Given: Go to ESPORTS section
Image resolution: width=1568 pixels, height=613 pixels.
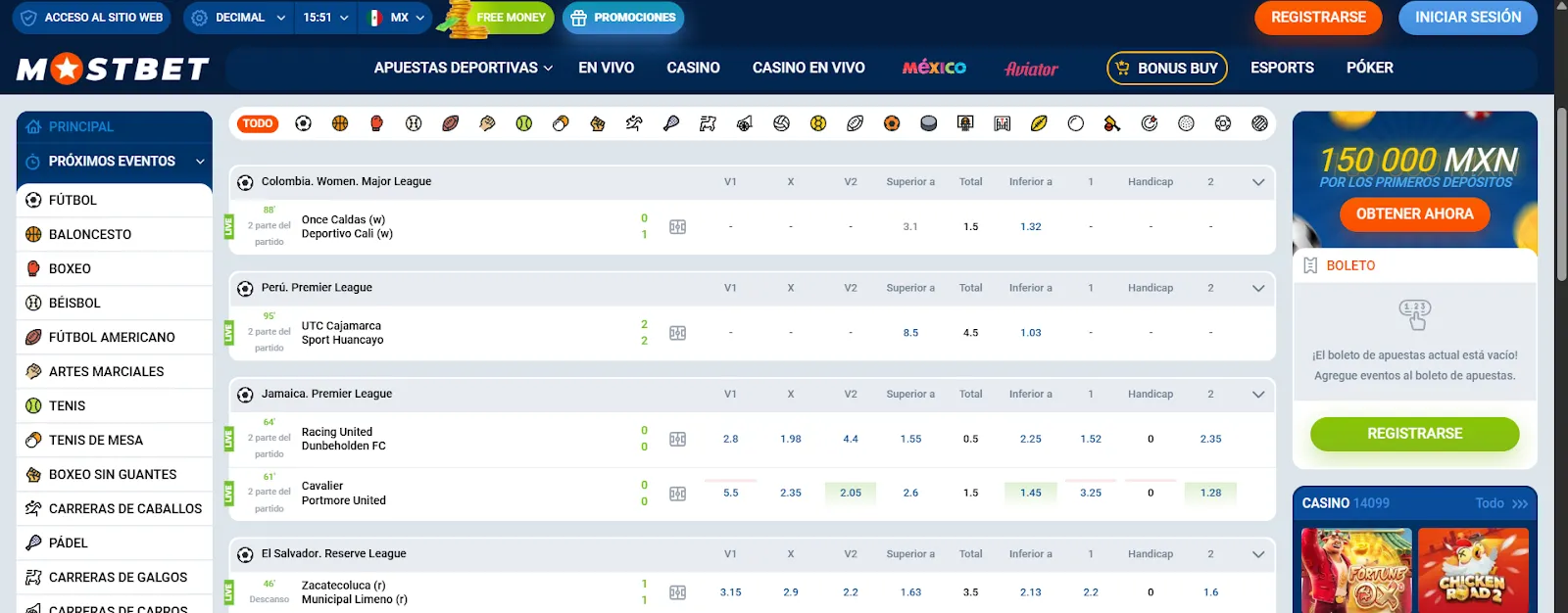Looking at the screenshot, I should tap(1282, 68).
